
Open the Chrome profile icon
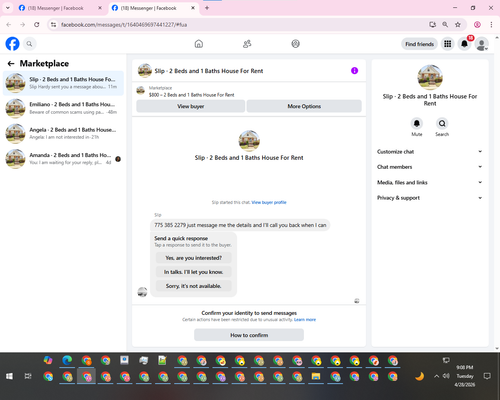click(477, 25)
